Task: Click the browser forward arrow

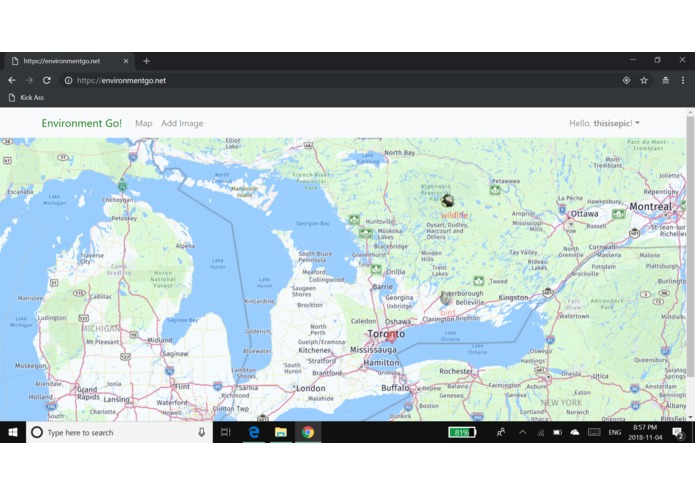Action: (29, 80)
